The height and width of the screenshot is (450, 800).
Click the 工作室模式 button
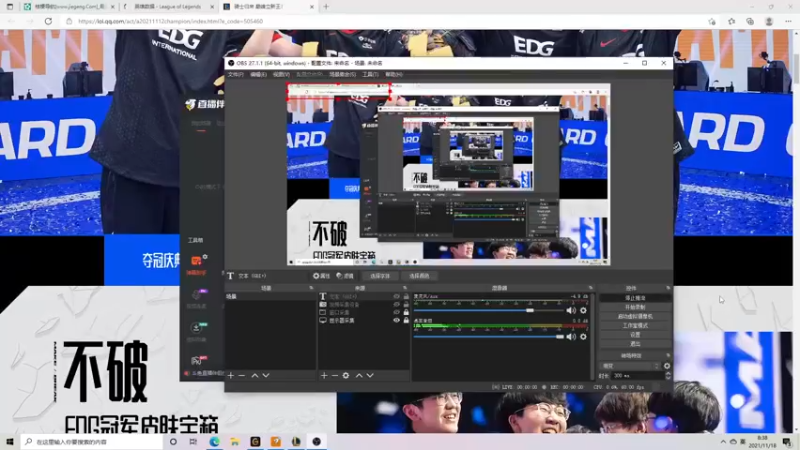point(635,326)
